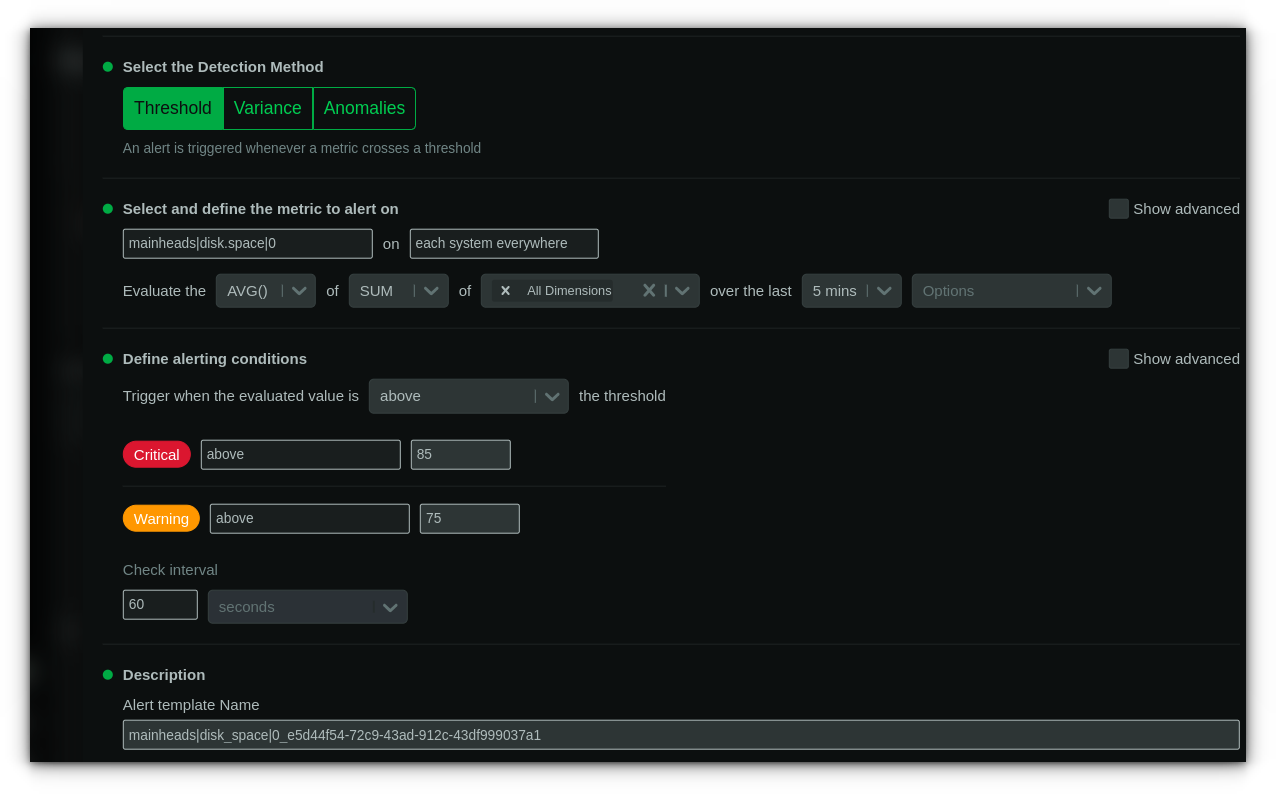The height and width of the screenshot is (794, 1276).
Task: Click the 'Description' section heading
Action: coord(164,675)
